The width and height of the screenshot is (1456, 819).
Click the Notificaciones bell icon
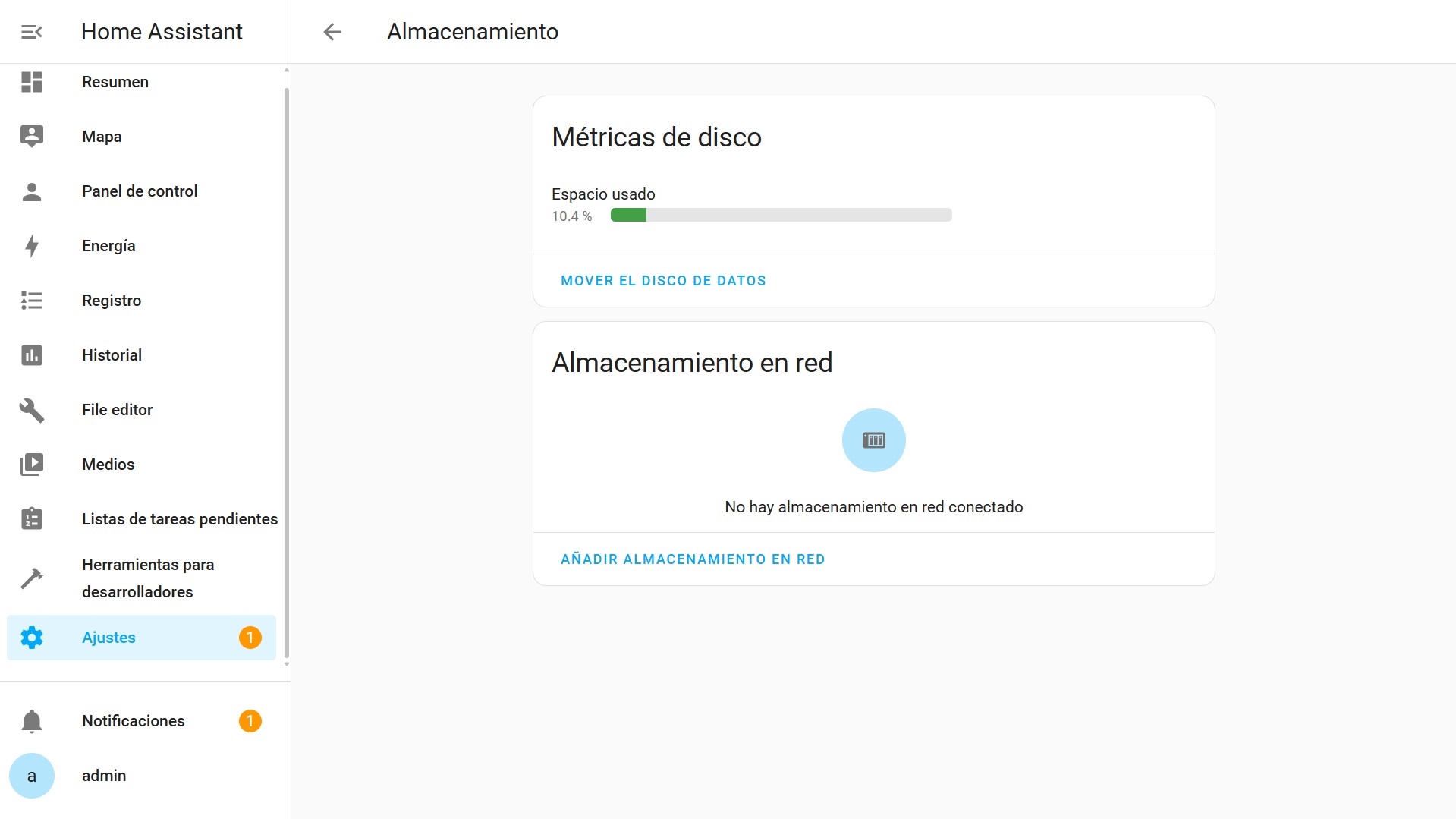point(31,721)
